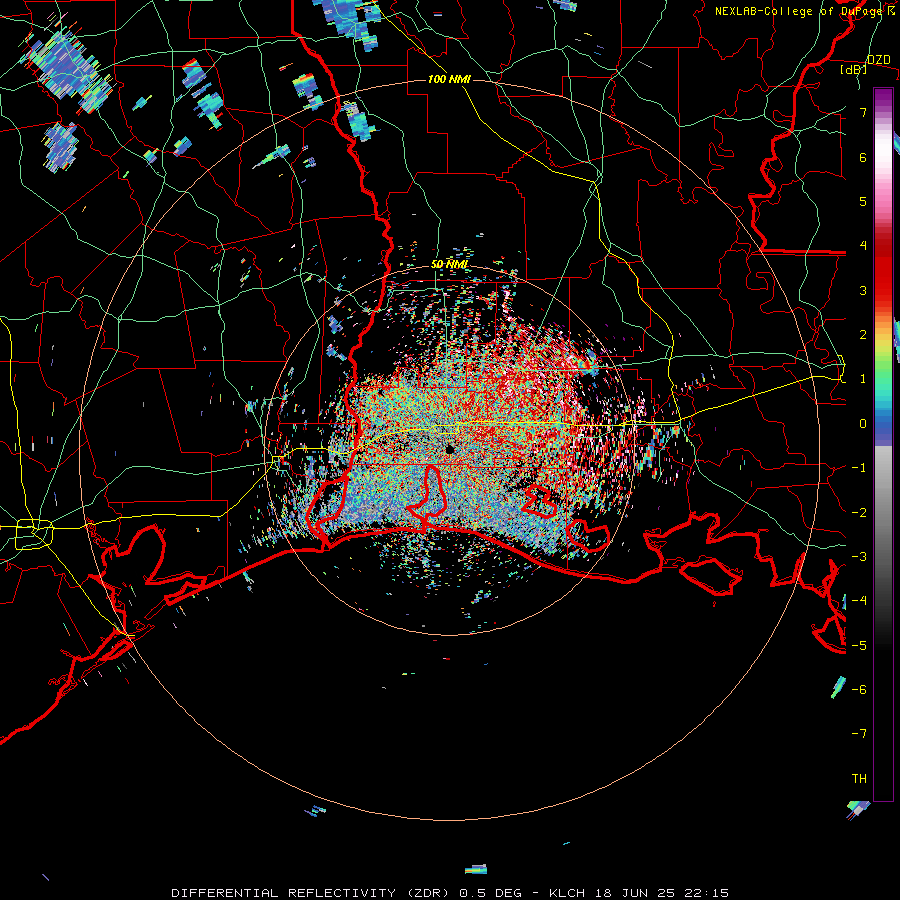The height and width of the screenshot is (900, 900).
Task: Click the Differential Reflectivity KLCH caption text
Action: pos(449,893)
